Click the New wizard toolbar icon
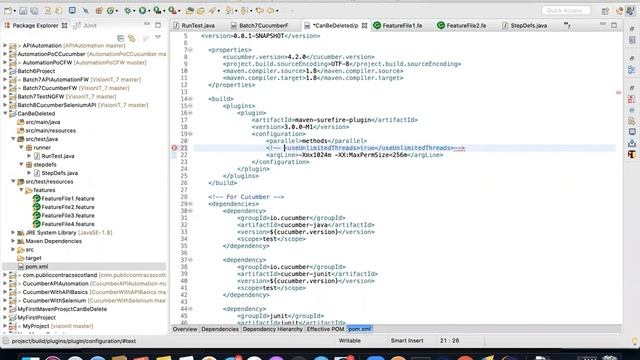 [x=8, y=11]
